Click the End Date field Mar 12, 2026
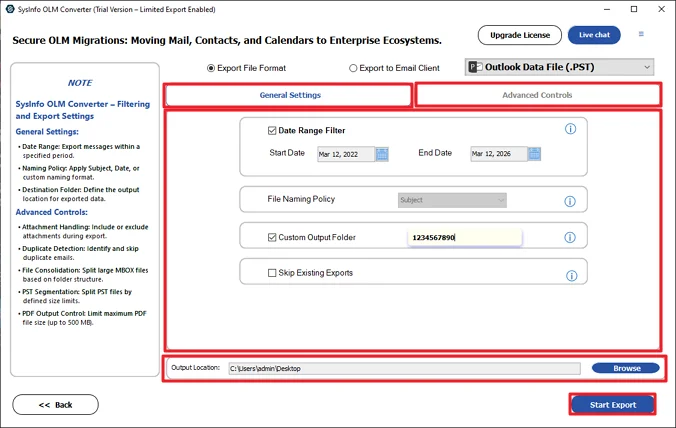 pyautogui.click(x=498, y=154)
